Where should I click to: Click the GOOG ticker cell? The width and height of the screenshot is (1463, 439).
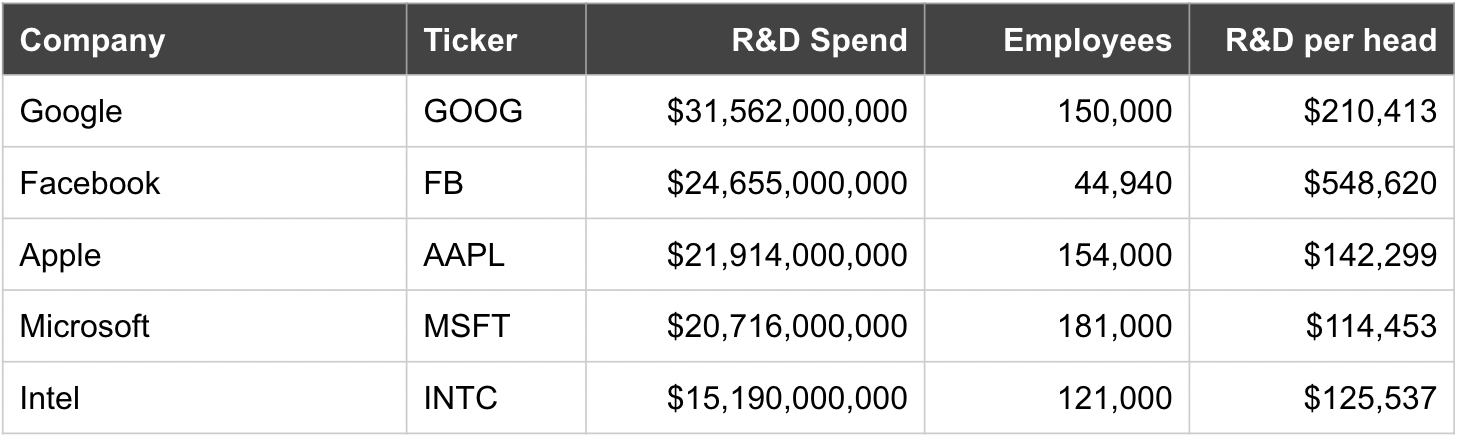coord(473,111)
